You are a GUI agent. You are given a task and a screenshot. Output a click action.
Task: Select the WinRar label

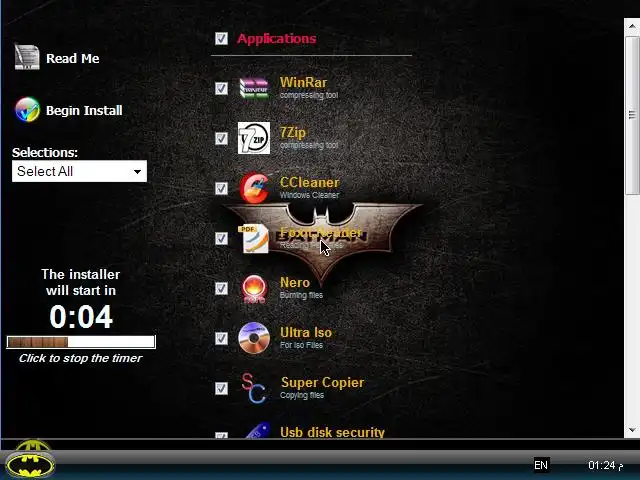[x=303, y=82]
